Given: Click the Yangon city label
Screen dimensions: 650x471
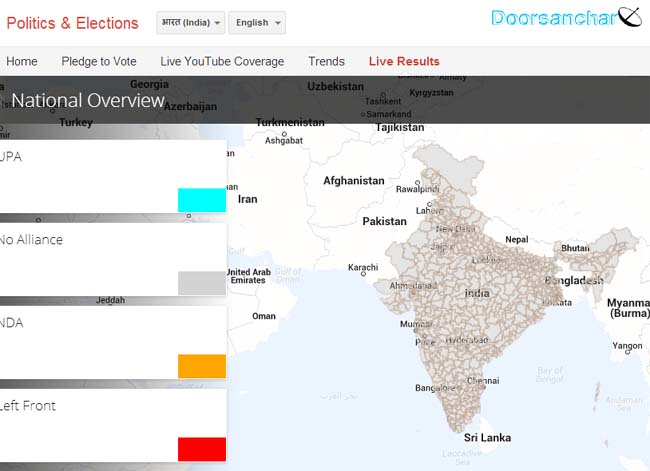Looking at the screenshot, I should tap(627, 346).
